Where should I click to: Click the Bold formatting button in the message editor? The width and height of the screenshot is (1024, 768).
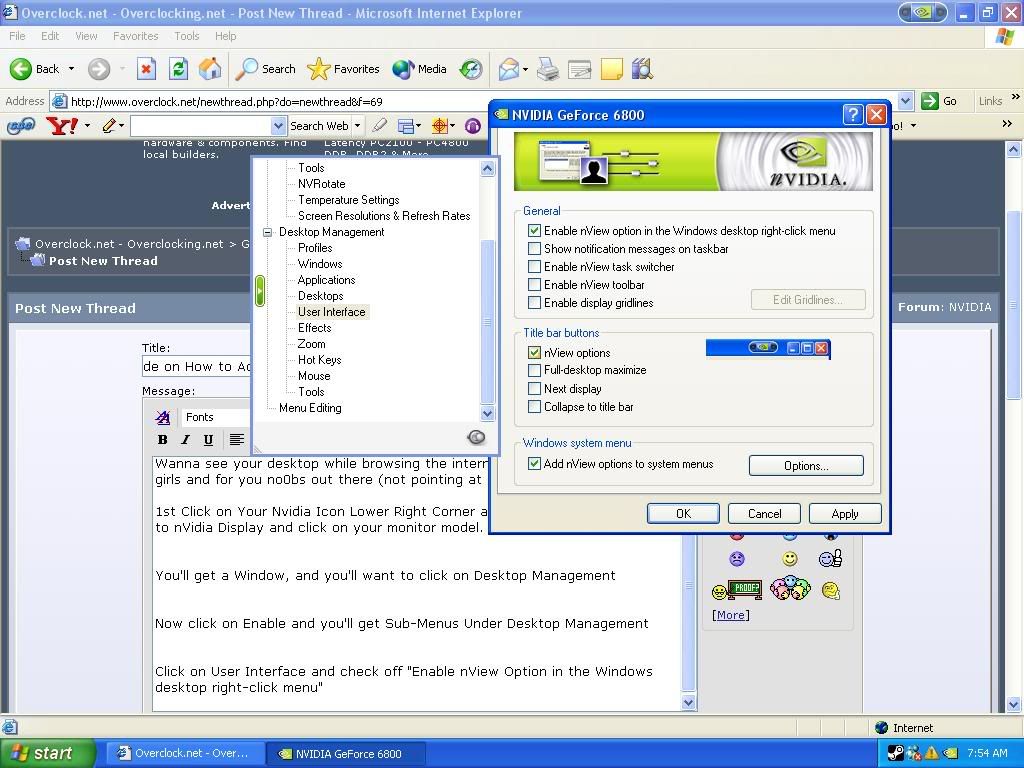click(163, 440)
